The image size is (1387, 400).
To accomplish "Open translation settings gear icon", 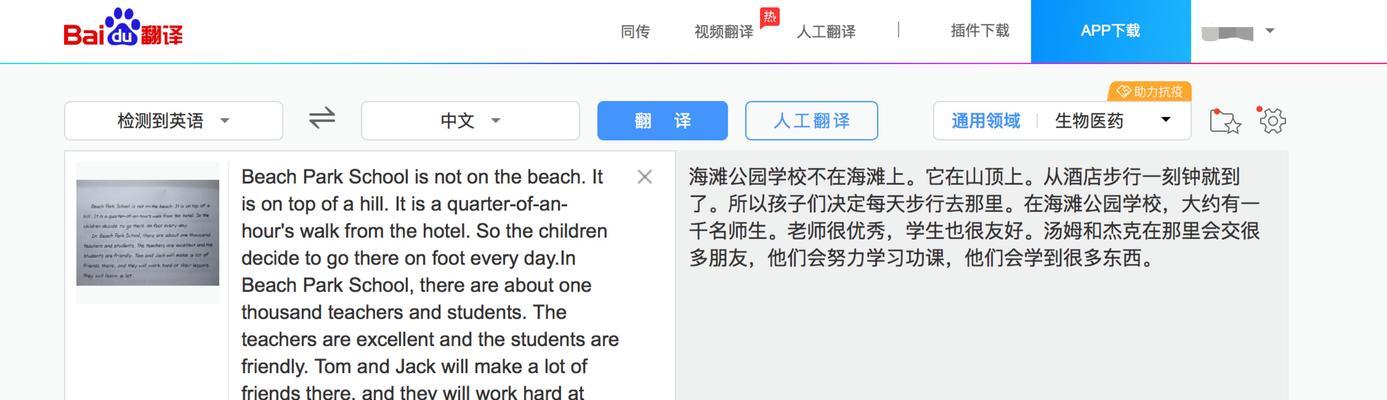I will [x=1272, y=120].
